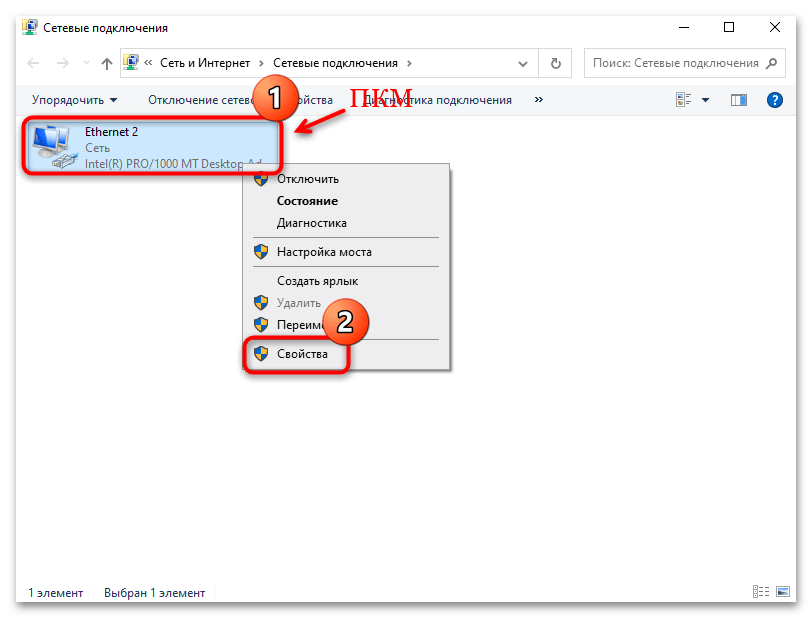
Task: Click shield icon beside 'Свойства'
Action: coord(261,354)
